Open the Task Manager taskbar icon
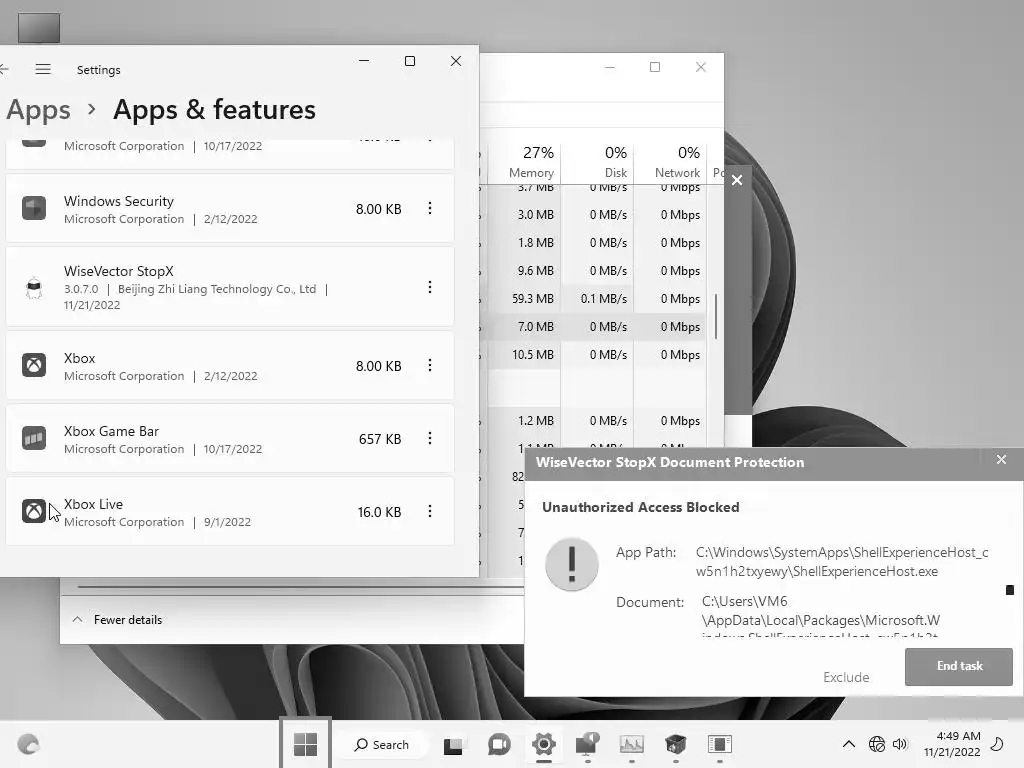Viewport: 1024px width, 768px height. 632,744
